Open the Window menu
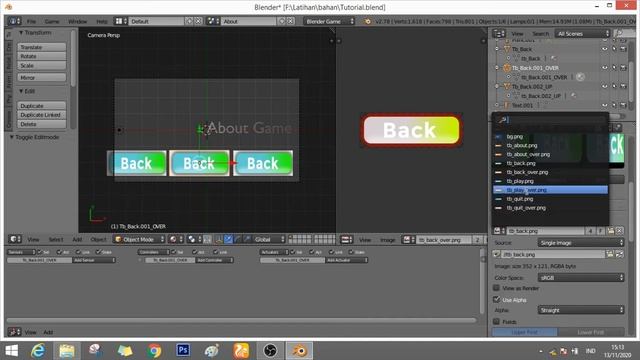 [x=78, y=21]
